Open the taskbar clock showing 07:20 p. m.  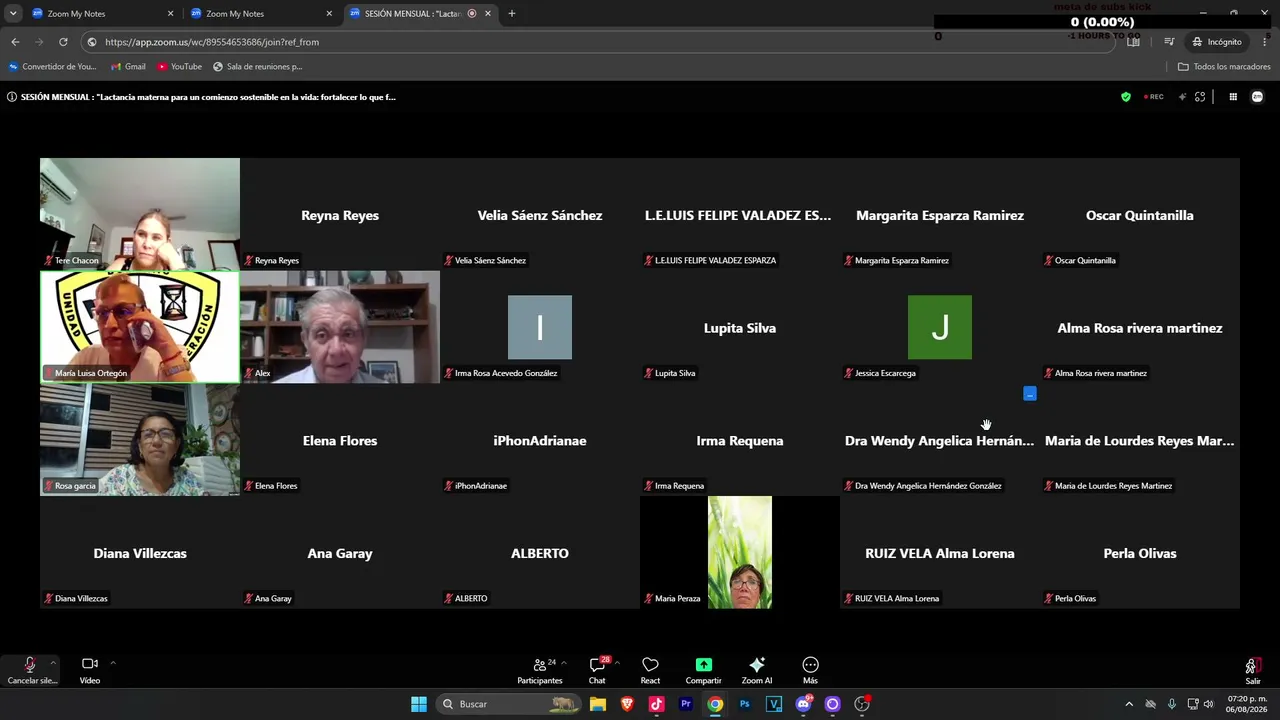coord(1247,704)
